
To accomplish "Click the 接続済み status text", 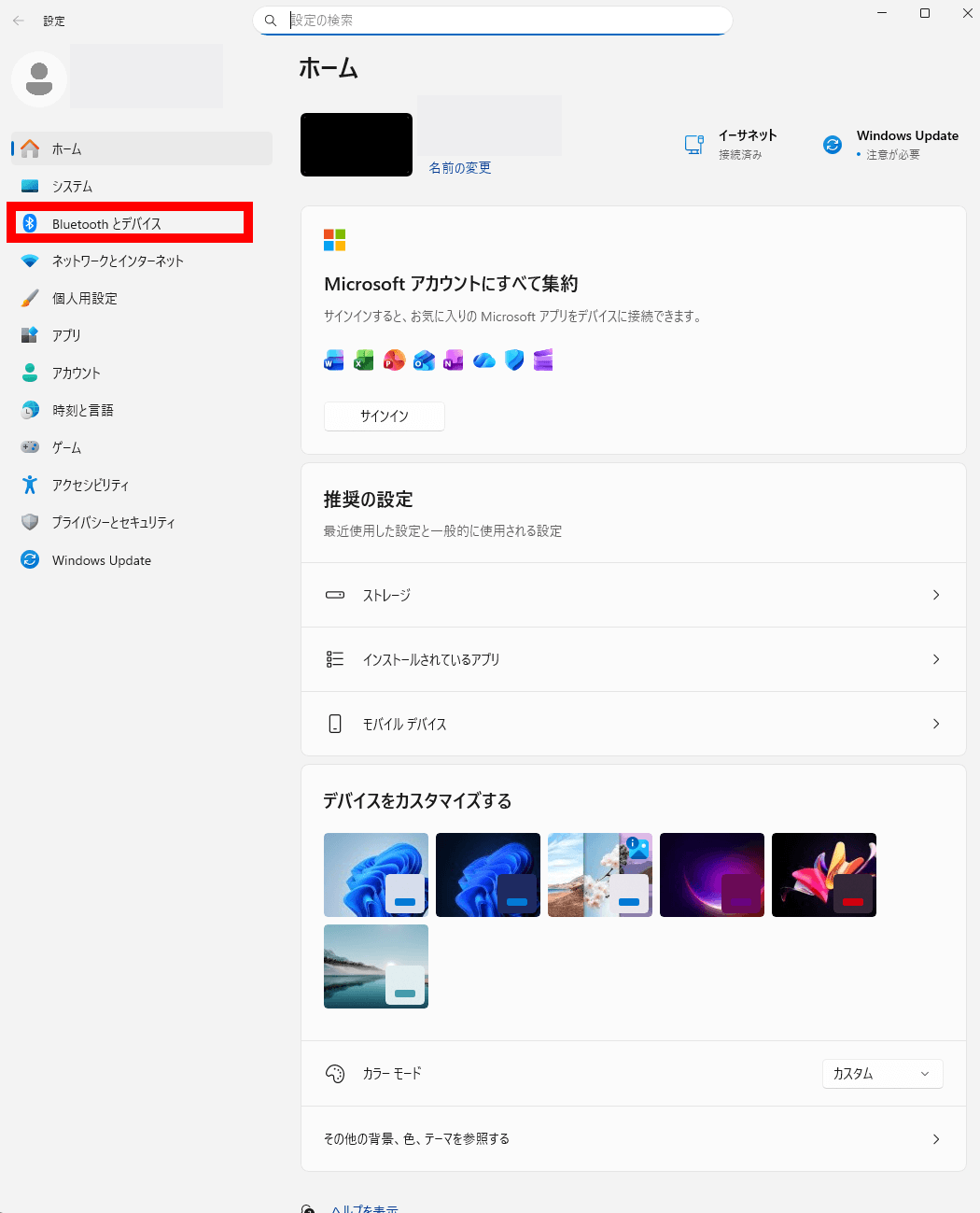I will pos(740,155).
